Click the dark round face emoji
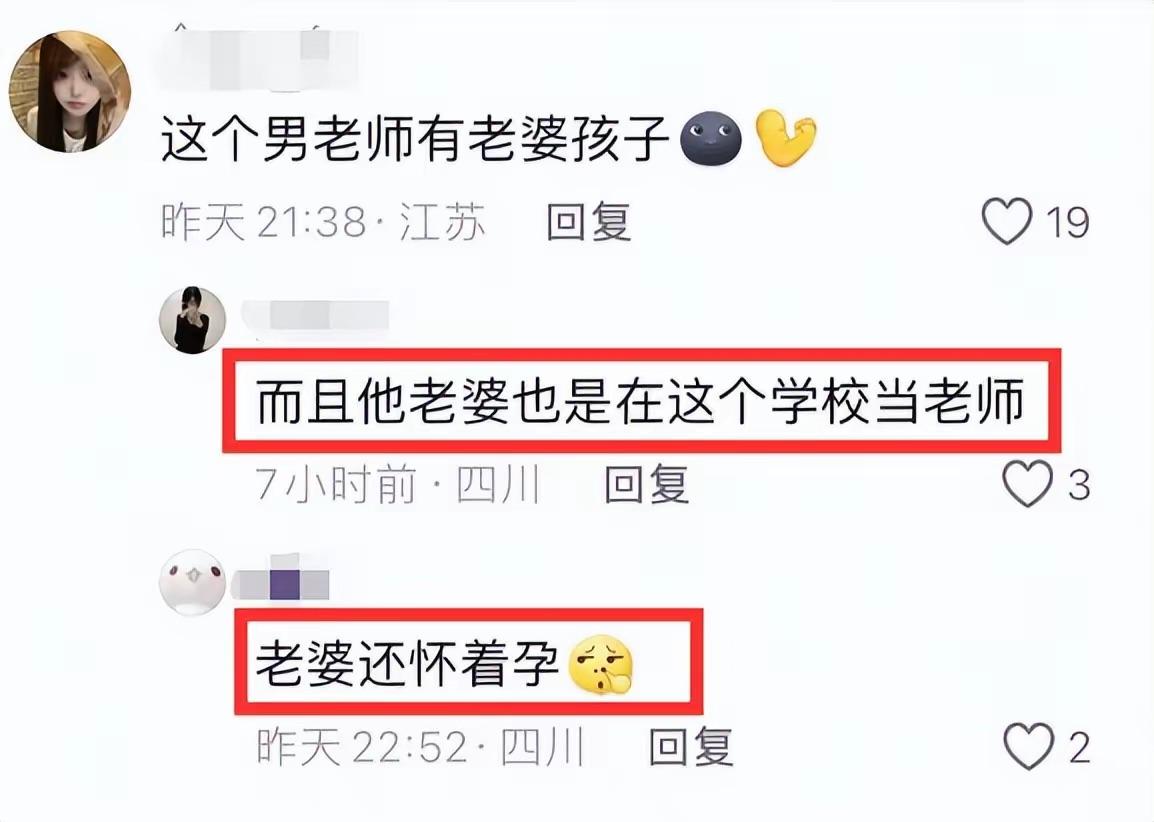 pyautogui.click(x=710, y=138)
